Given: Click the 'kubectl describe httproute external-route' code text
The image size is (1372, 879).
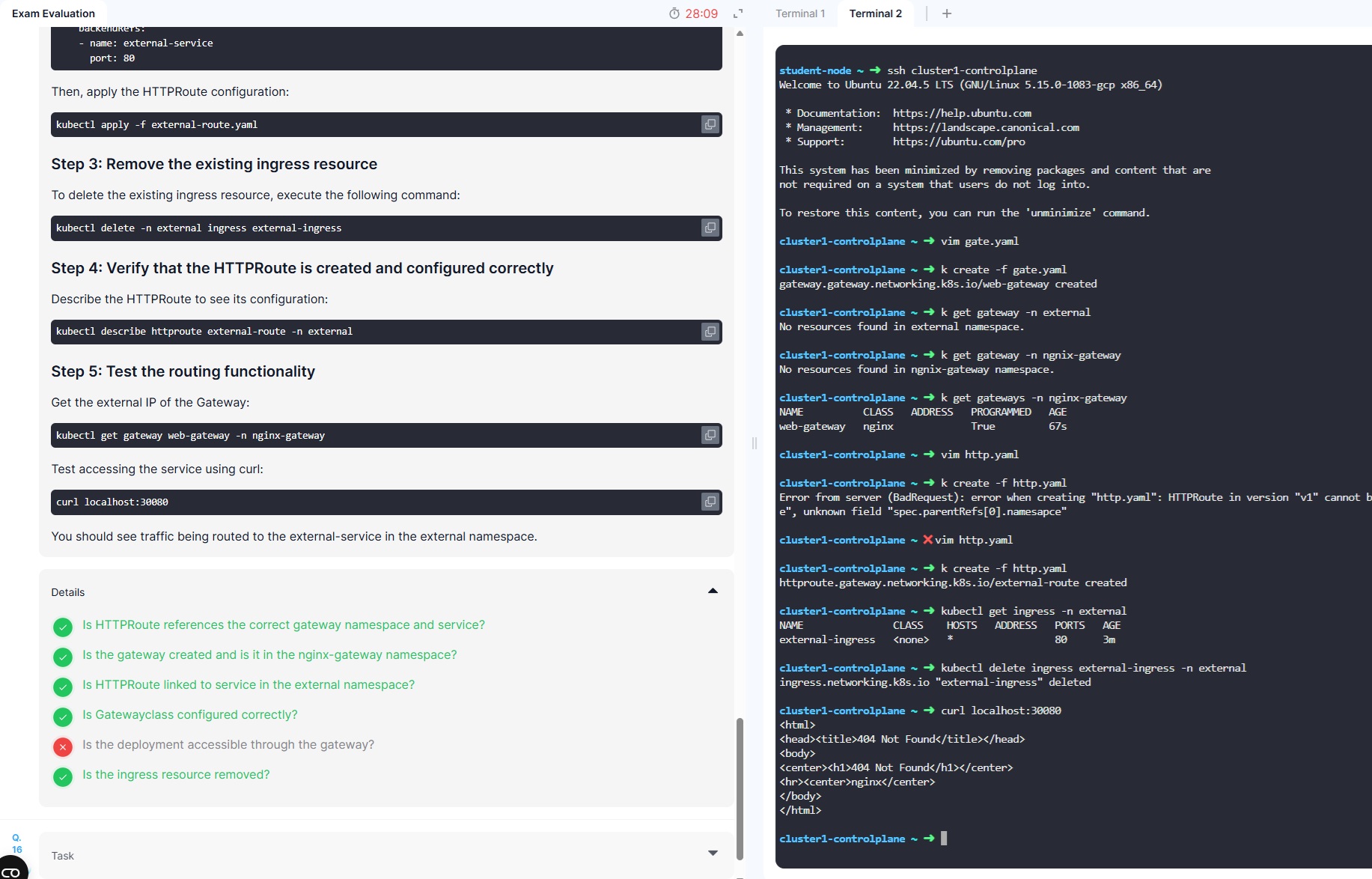Looking at the screenshot, I should pyautogui.click(x=204, y=331).
